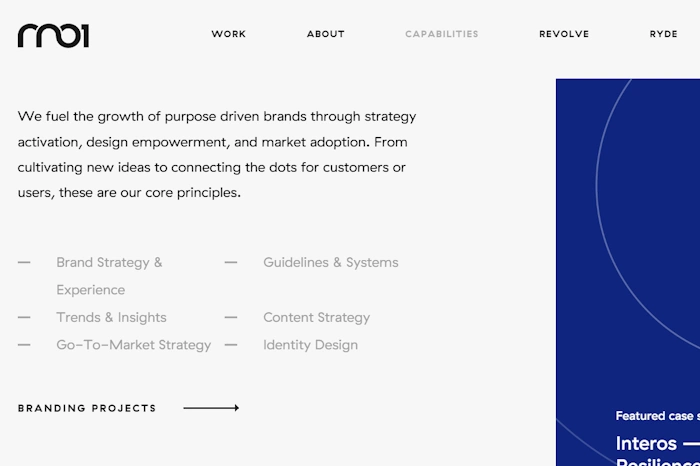Select Go-To-Market Strategy item
The width and height of the screenshot is (700, 466).
pyautogui.click(x=133, y=345)
